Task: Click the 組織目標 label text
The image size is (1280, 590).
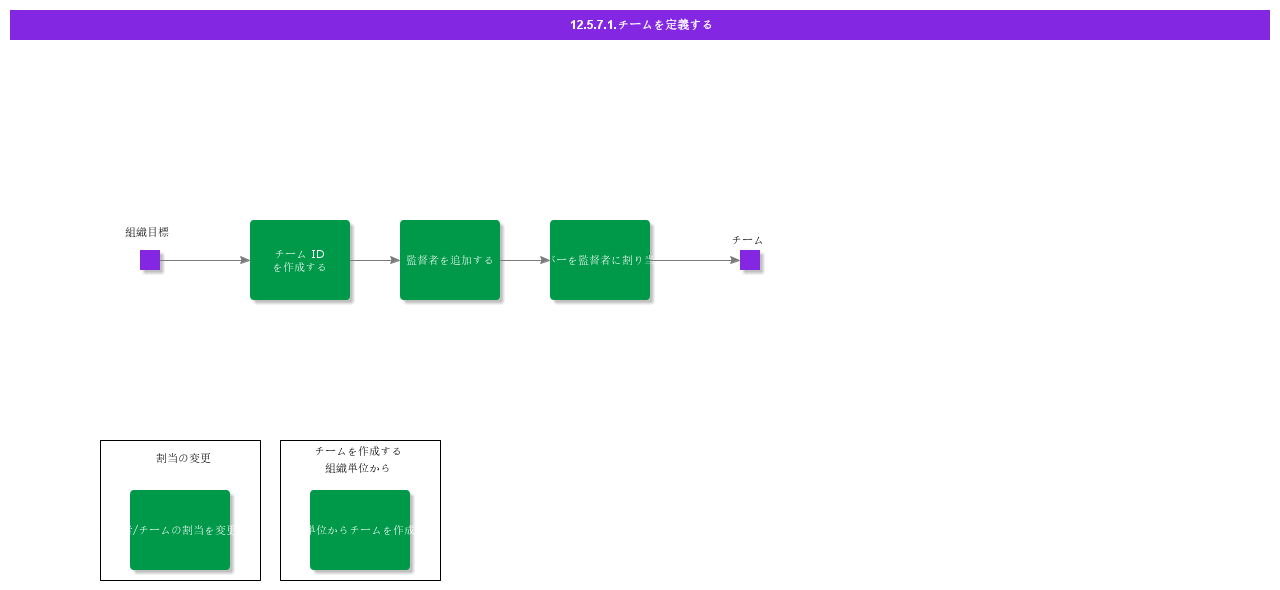Action: (x=147, y=232)
